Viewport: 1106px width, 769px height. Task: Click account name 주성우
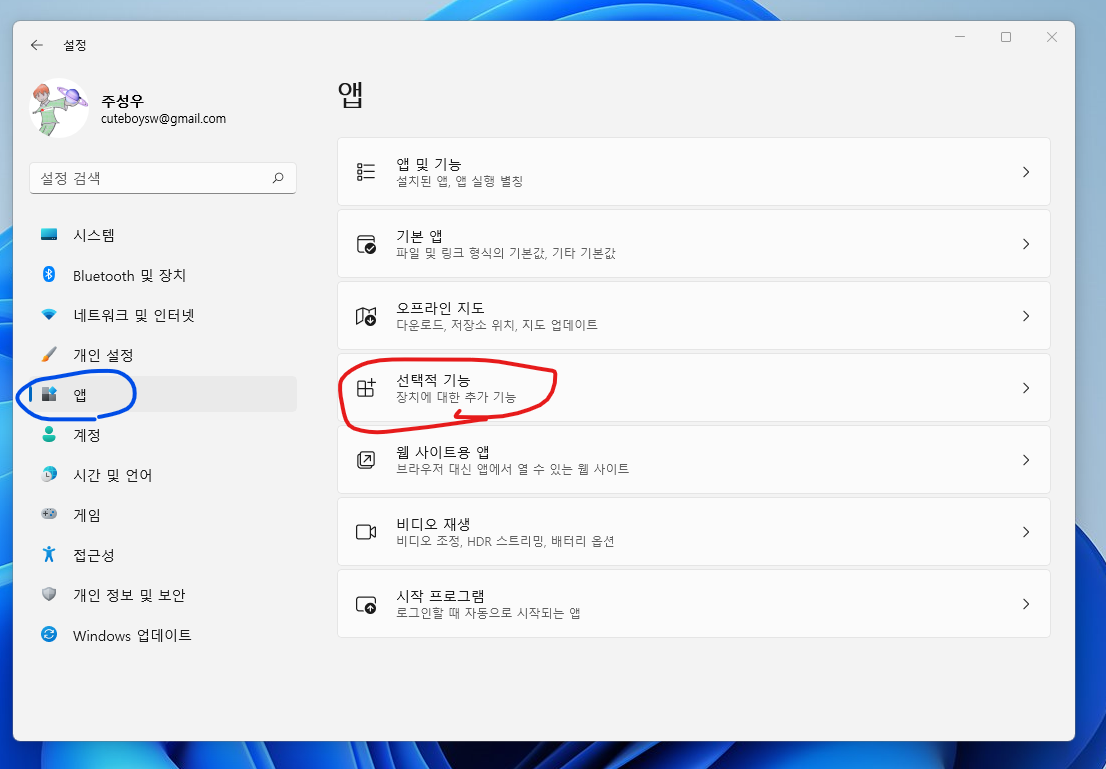(x=122, y=100)
